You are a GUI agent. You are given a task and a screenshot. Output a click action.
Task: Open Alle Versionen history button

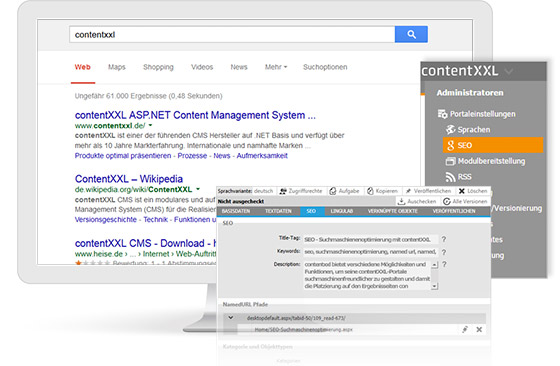point(465,201)
